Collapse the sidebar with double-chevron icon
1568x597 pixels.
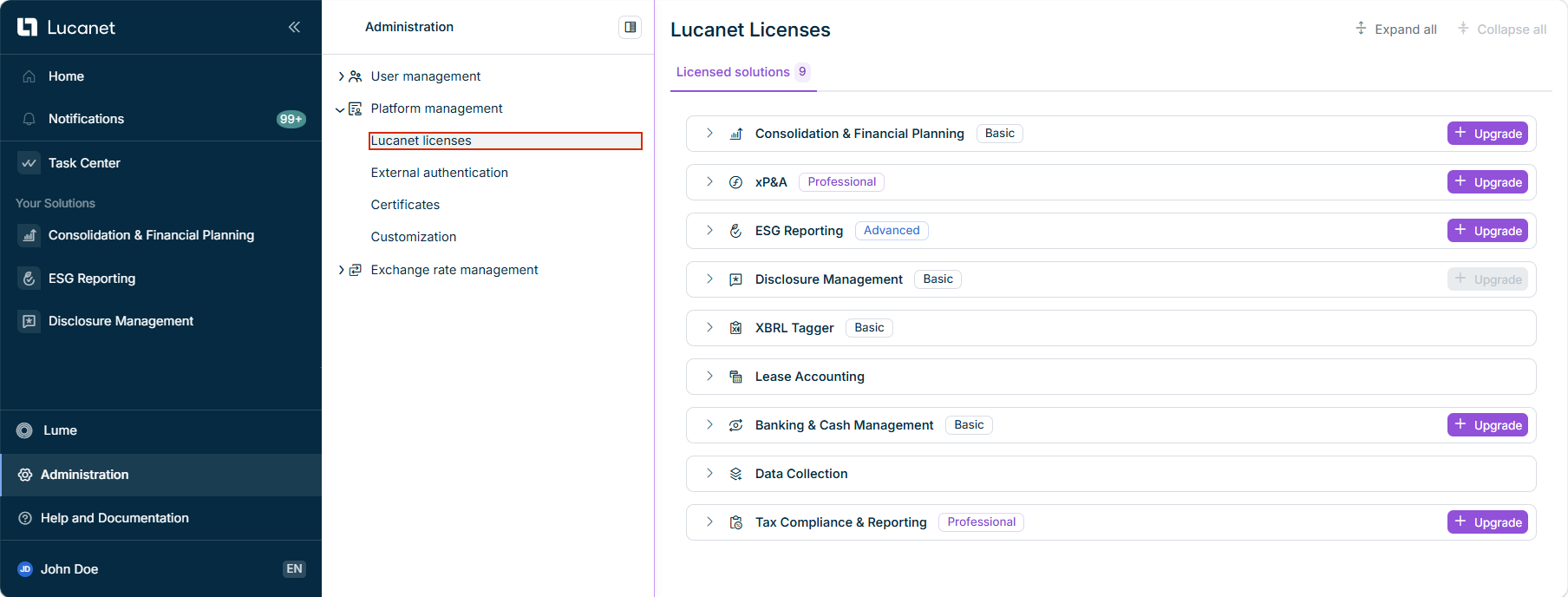294,27
